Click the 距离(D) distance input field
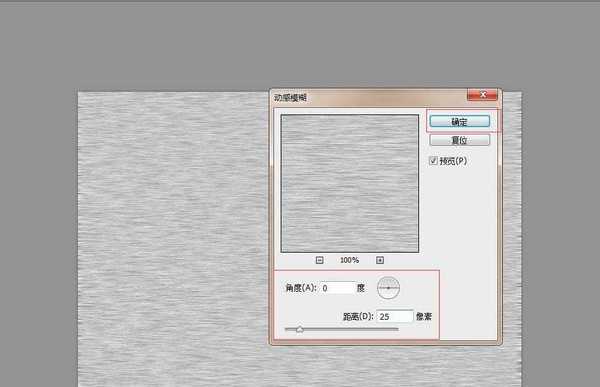The height and width of the screenshot is (387, 600). [395, 317]
